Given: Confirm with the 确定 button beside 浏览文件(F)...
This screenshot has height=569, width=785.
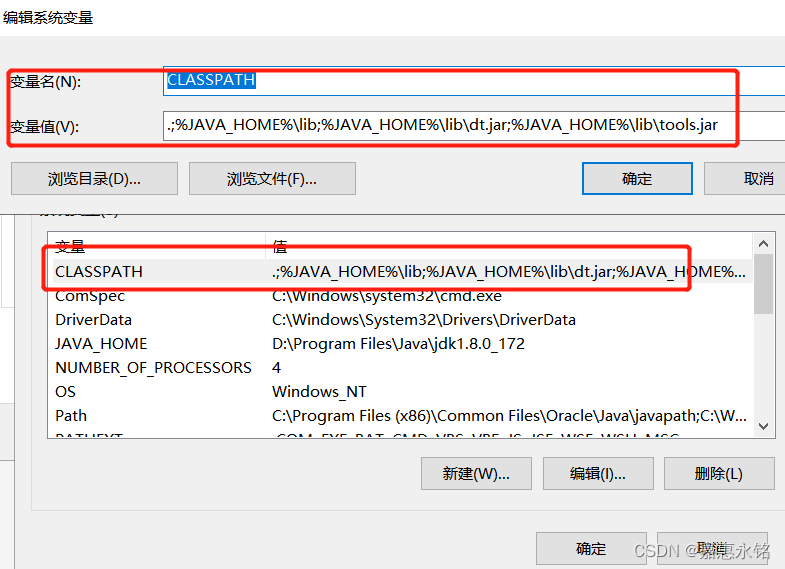Looking at the screenshot, I should [x=637, y=179].
